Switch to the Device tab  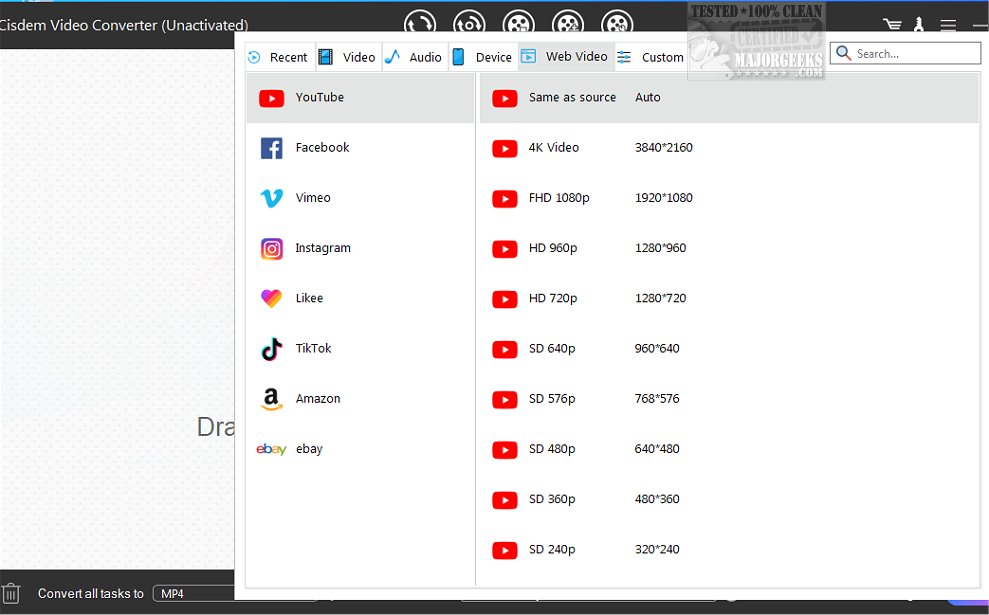483,57
